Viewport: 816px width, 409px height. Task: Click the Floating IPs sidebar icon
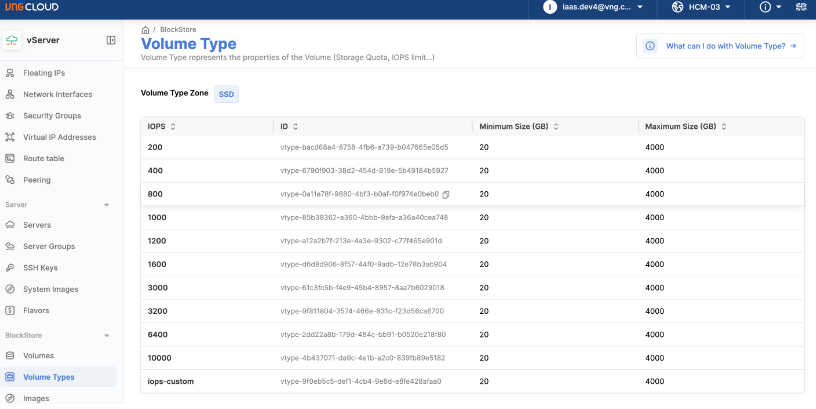tap(10, 73)
